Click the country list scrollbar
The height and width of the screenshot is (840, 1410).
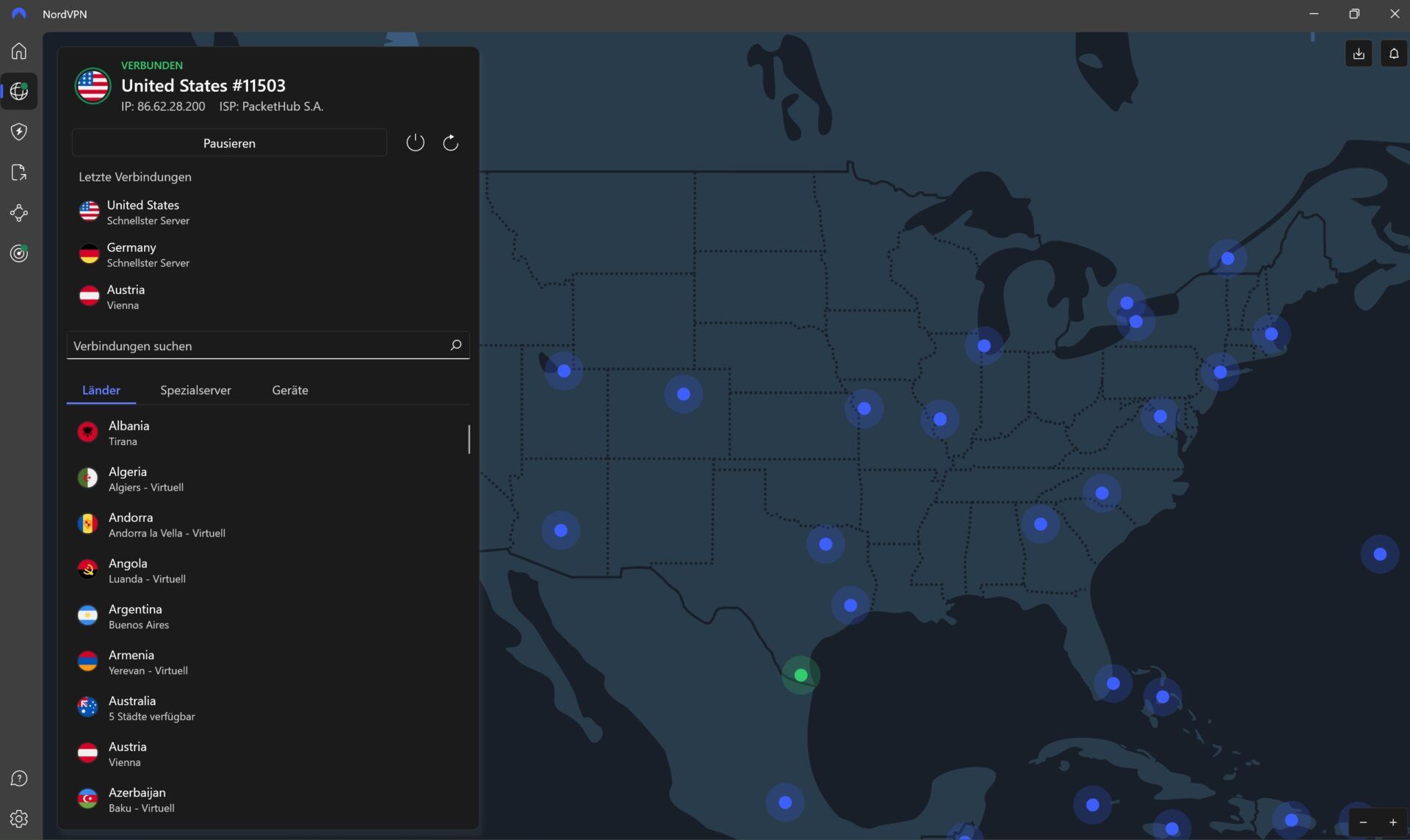pos(469,439)
